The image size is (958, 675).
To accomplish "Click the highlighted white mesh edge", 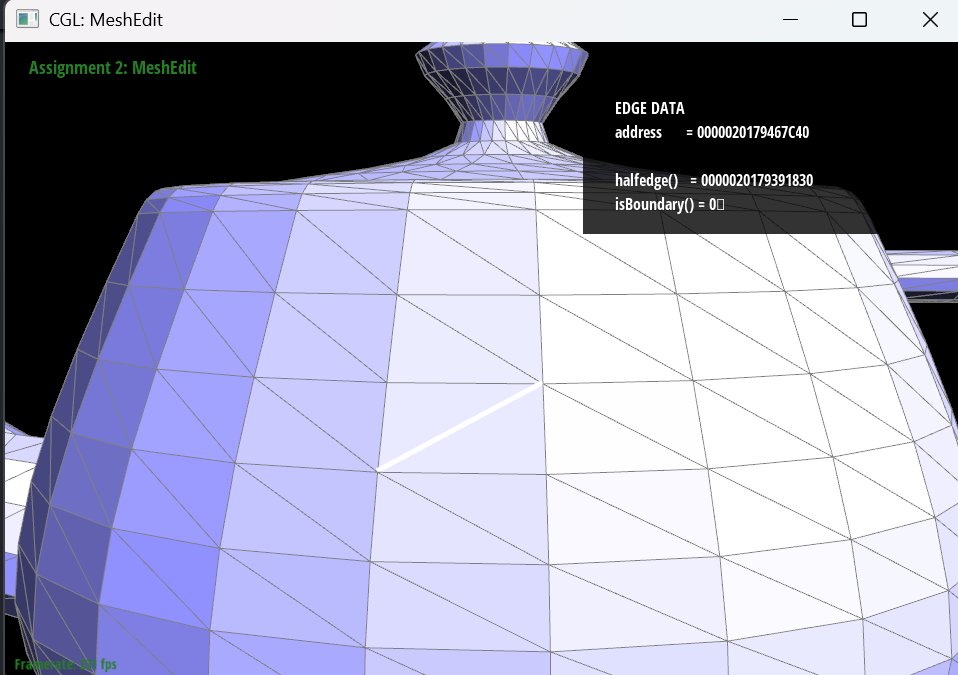I will [x=459, y=426].
